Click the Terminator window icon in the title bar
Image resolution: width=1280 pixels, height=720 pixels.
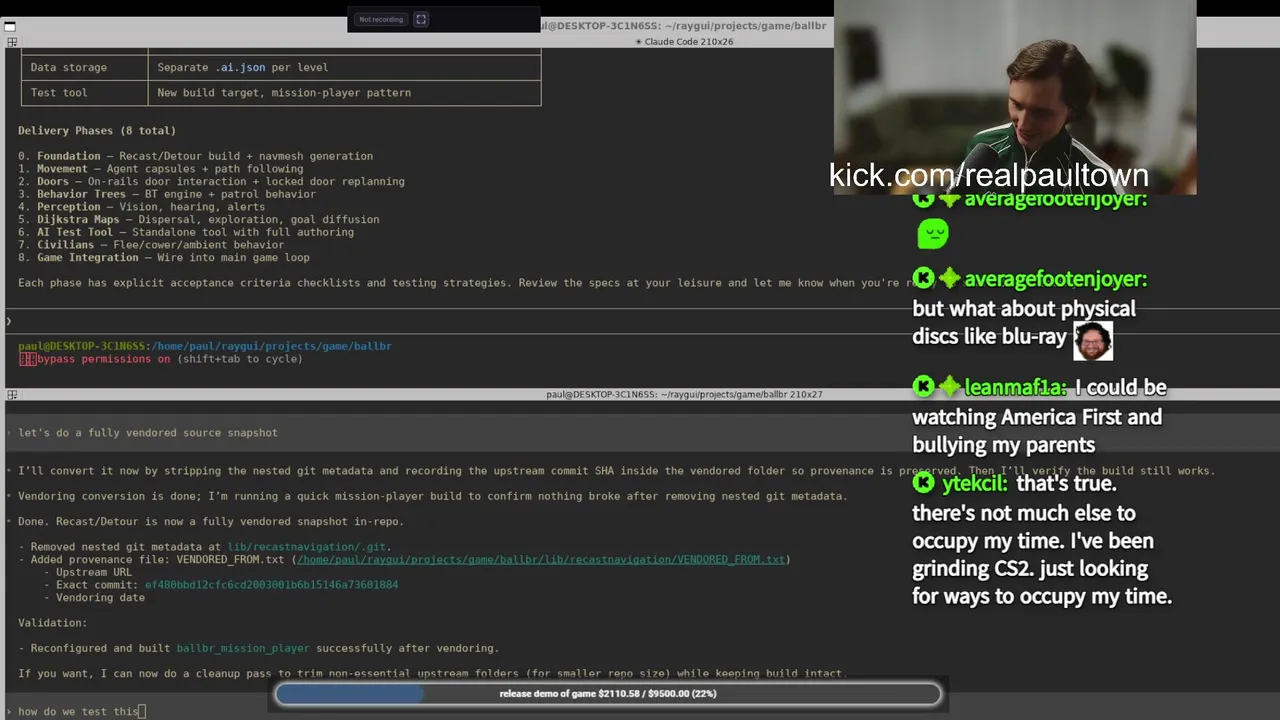9,26
